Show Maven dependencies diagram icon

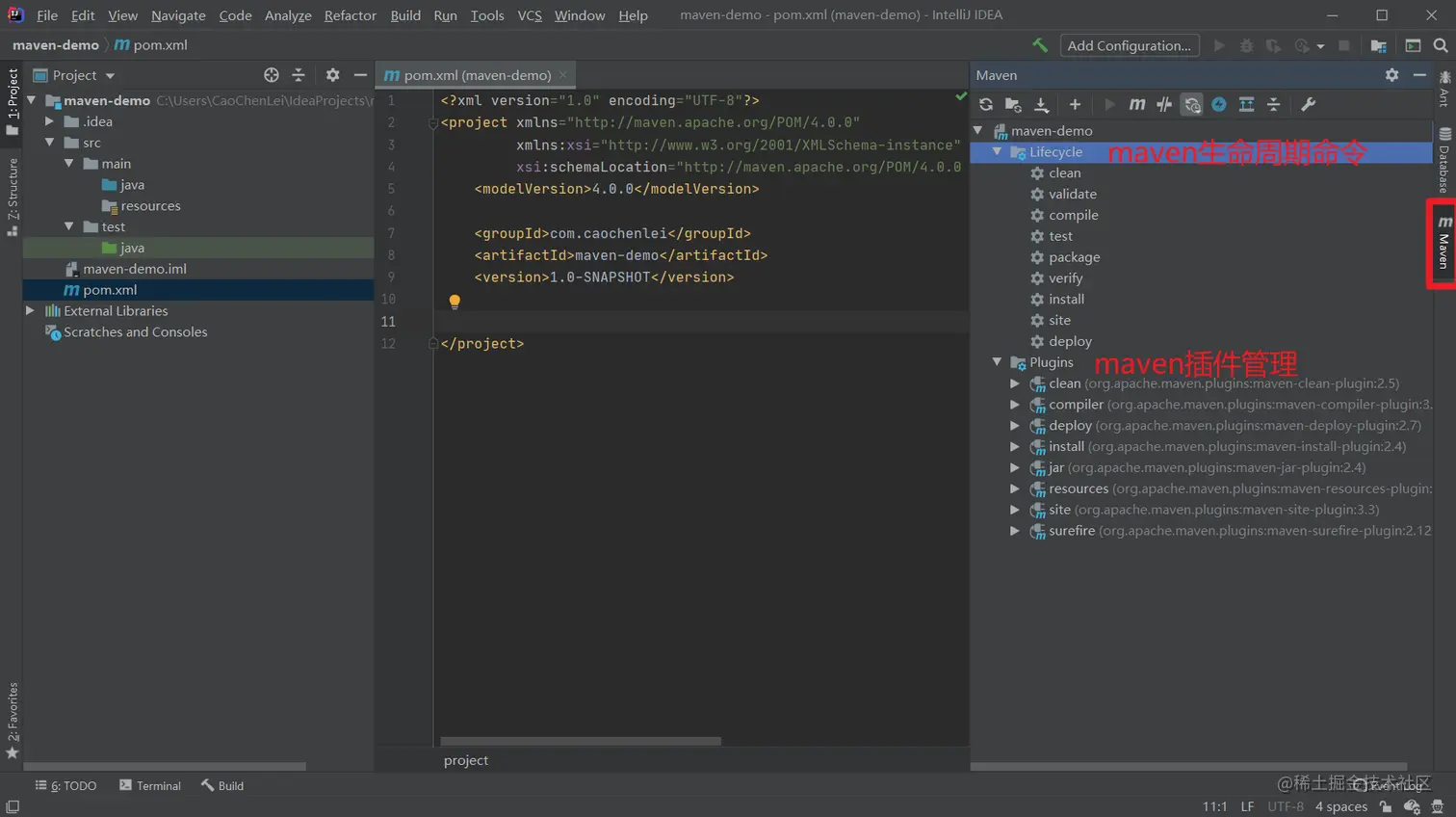click(x=1246, y=104)
